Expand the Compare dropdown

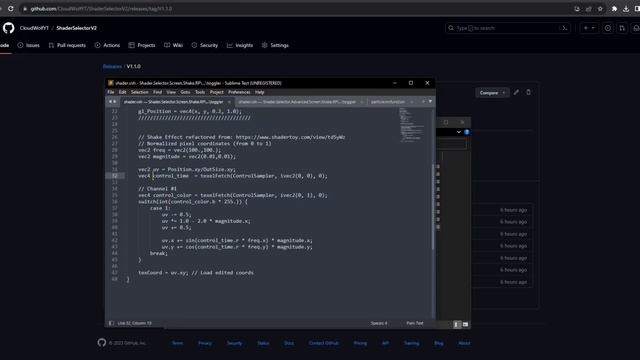click(492, 93)
